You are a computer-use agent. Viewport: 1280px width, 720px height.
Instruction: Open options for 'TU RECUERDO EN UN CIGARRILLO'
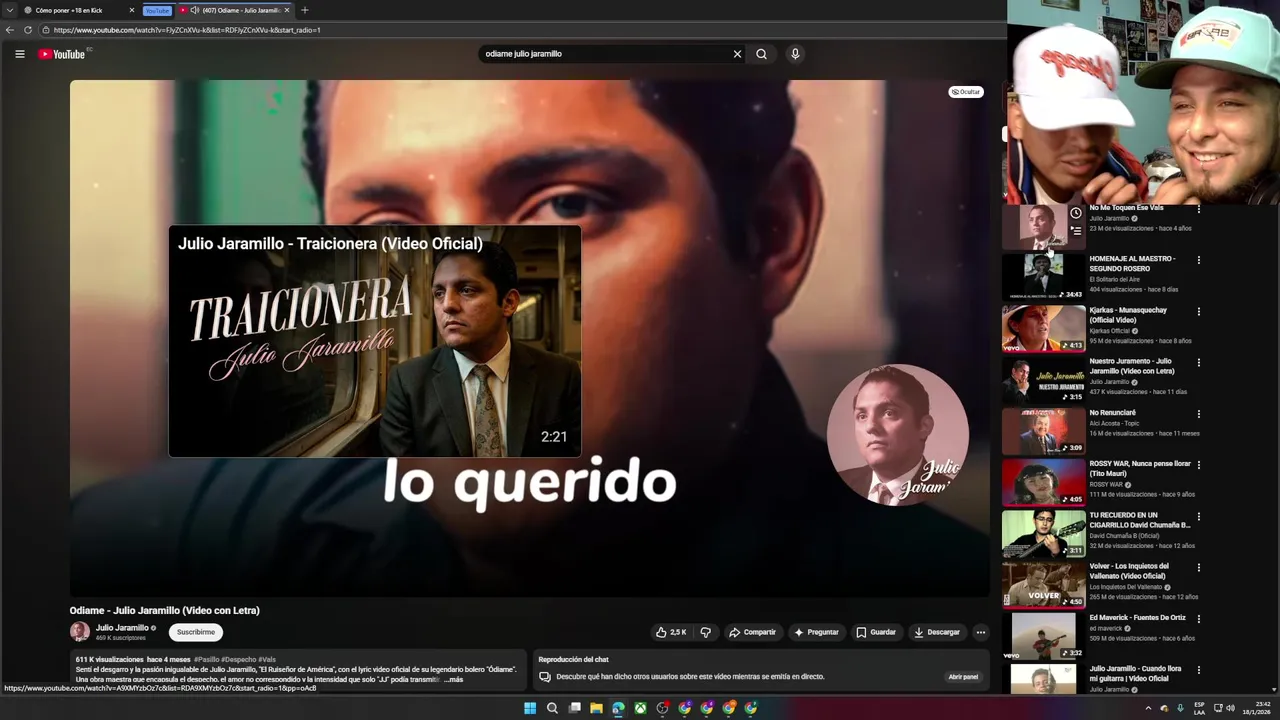[1198, 516]
